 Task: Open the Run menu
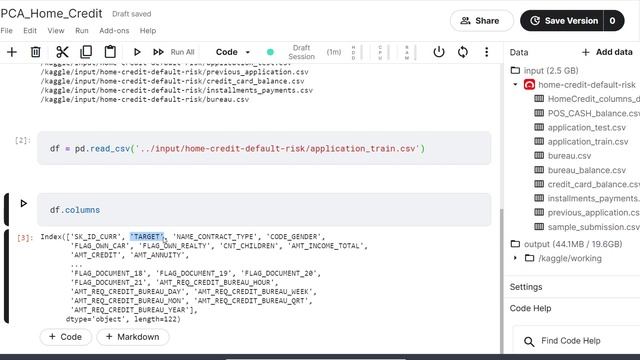tap(82, 31)
